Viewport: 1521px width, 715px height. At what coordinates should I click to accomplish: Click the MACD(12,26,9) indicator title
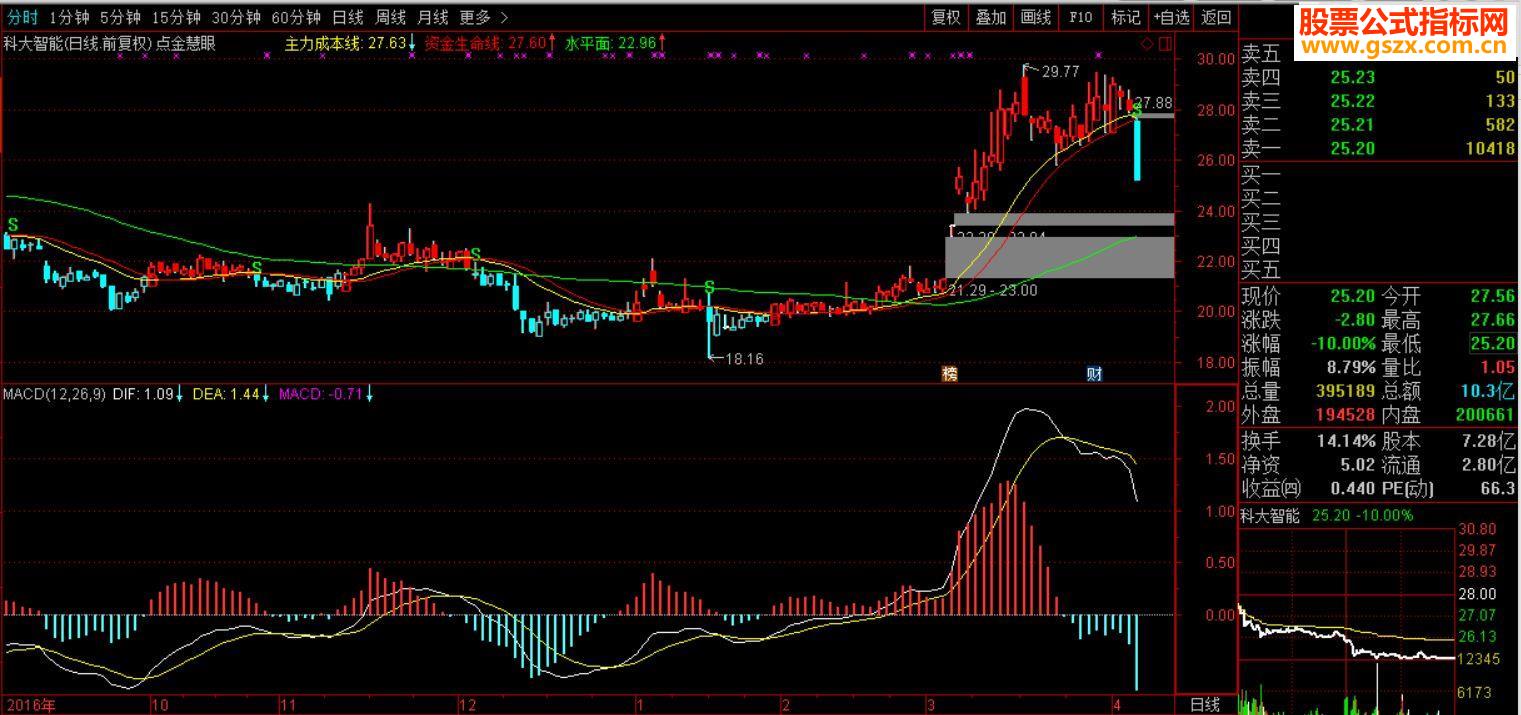(53, 394)
